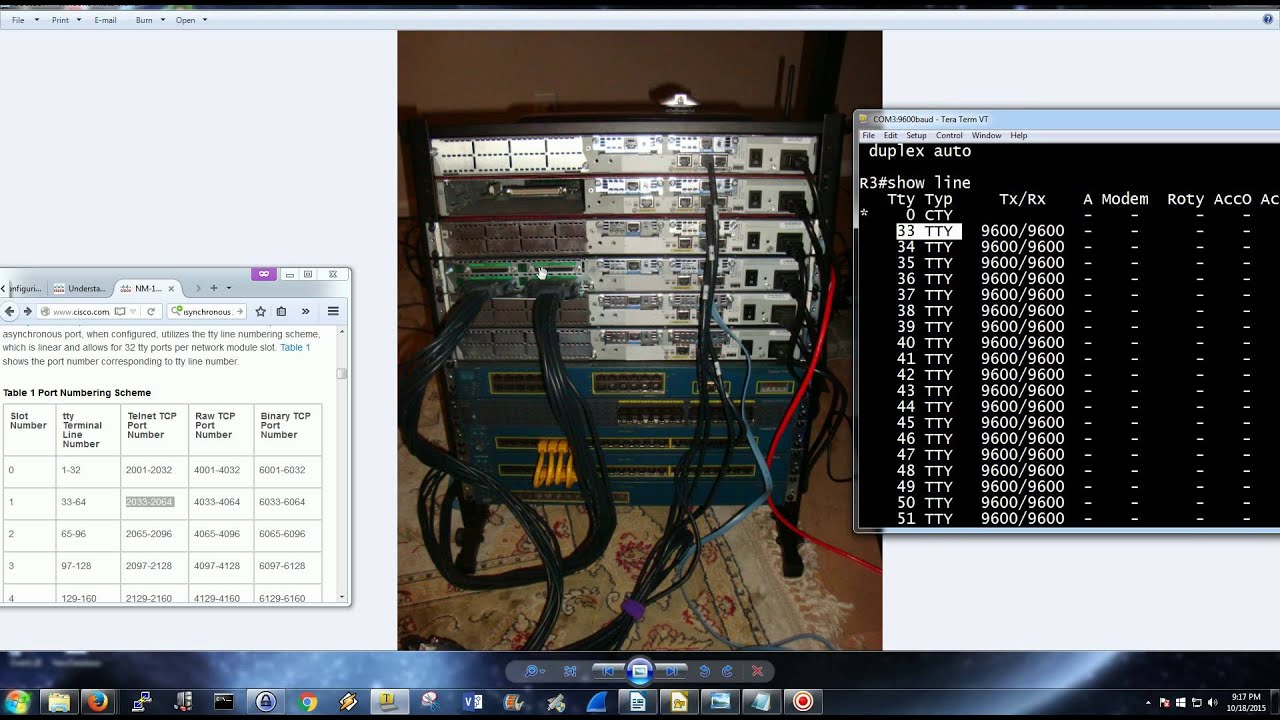1280x720 pixels.
Task: Open Help menu in Tera Term
Action: [x=1018, y=135]
